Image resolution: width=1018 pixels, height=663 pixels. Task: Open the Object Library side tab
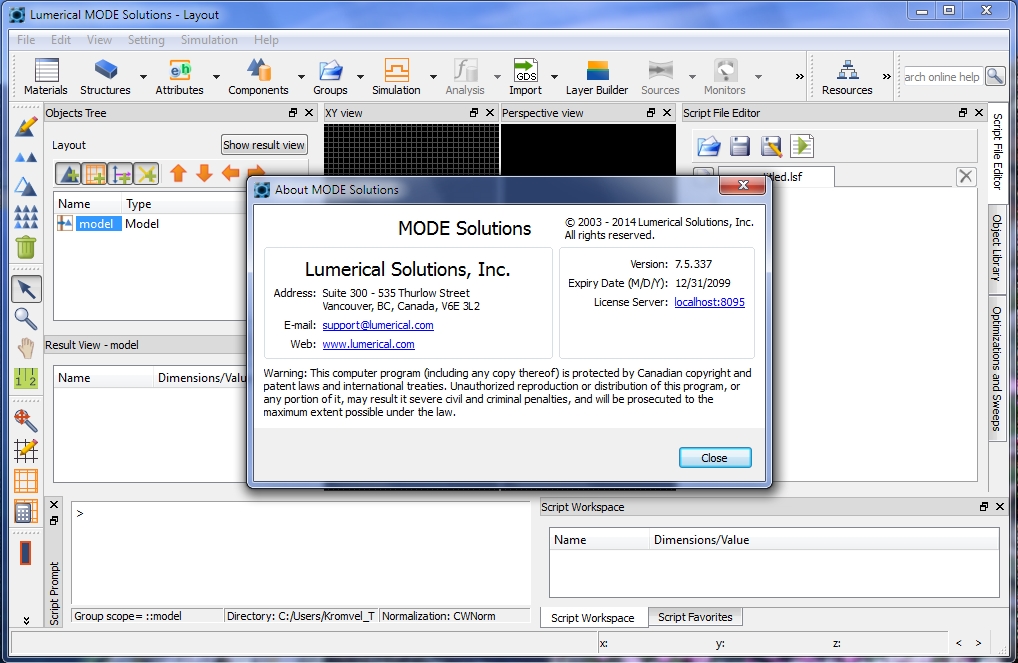point(997,247)
